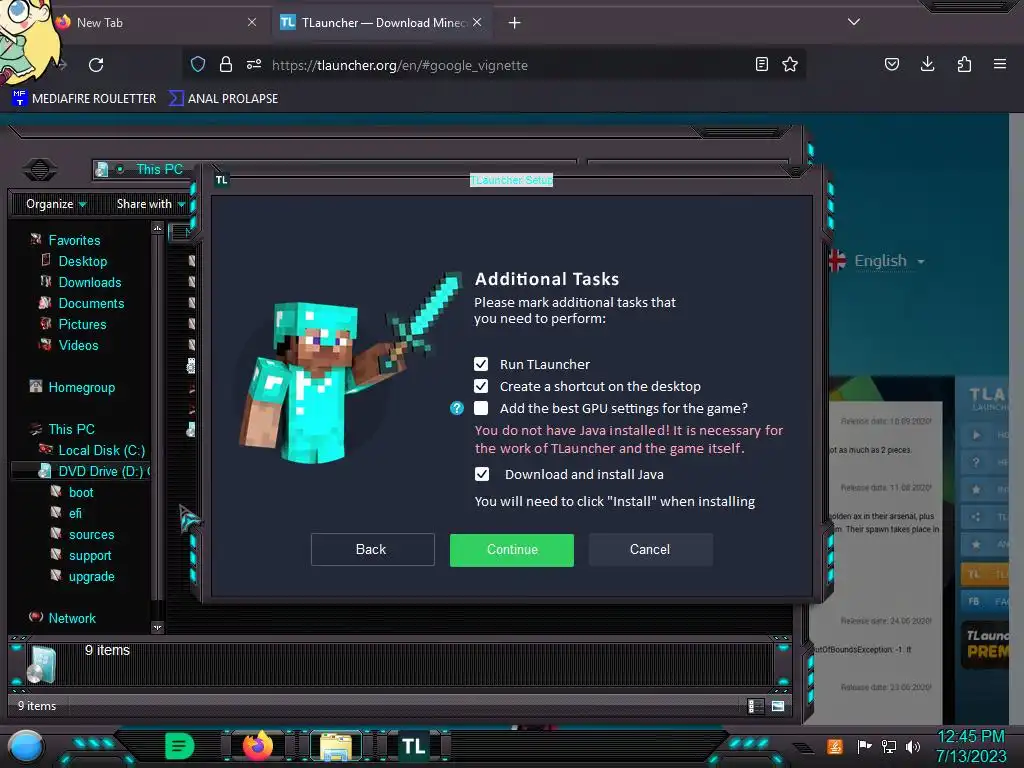1024x768 pixels.
Task: Open Share with dropdown in Explorer
Action: [151, 204]
